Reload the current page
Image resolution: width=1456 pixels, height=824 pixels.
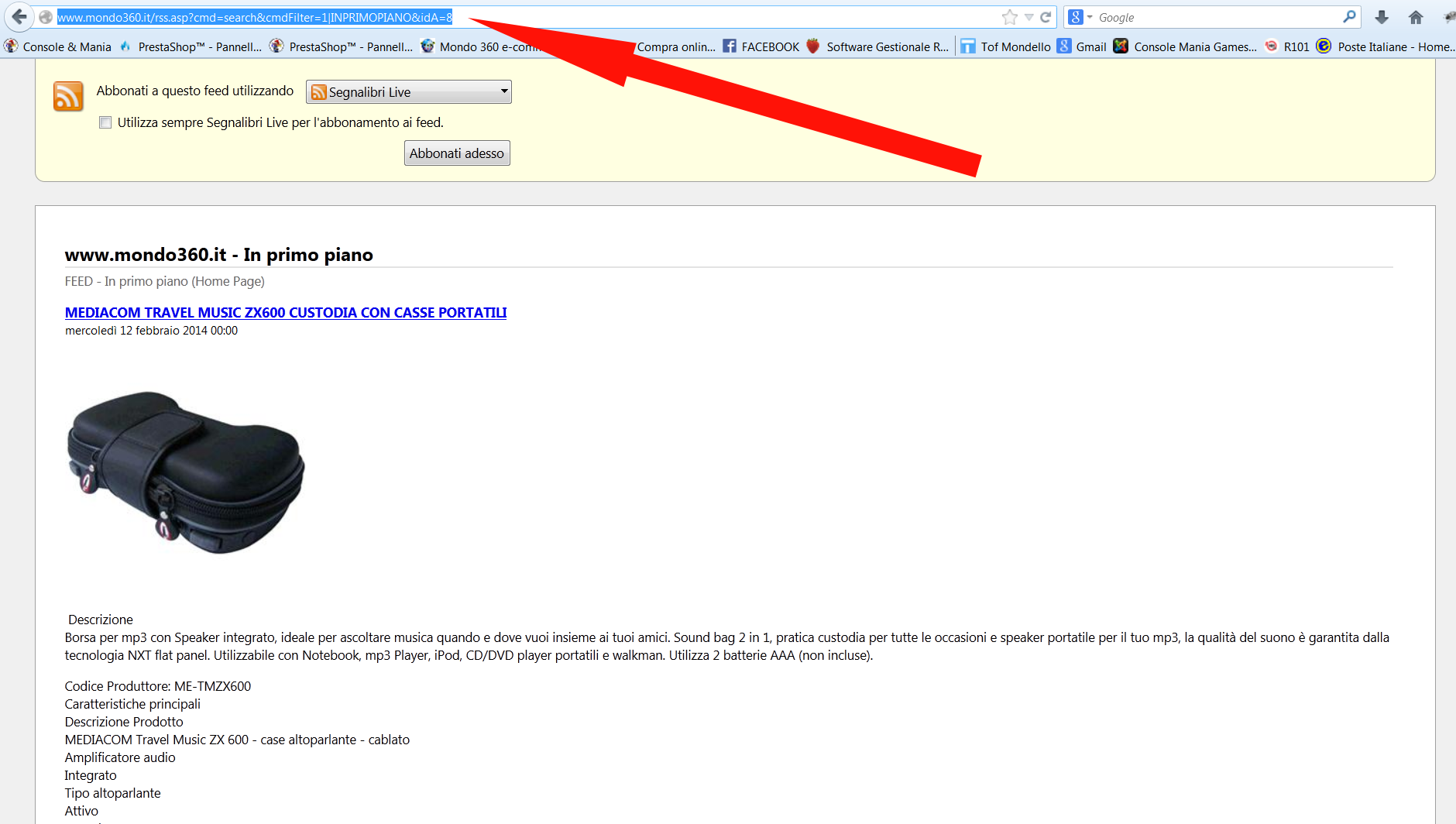pyautogui.click(x=1046, y=17)
